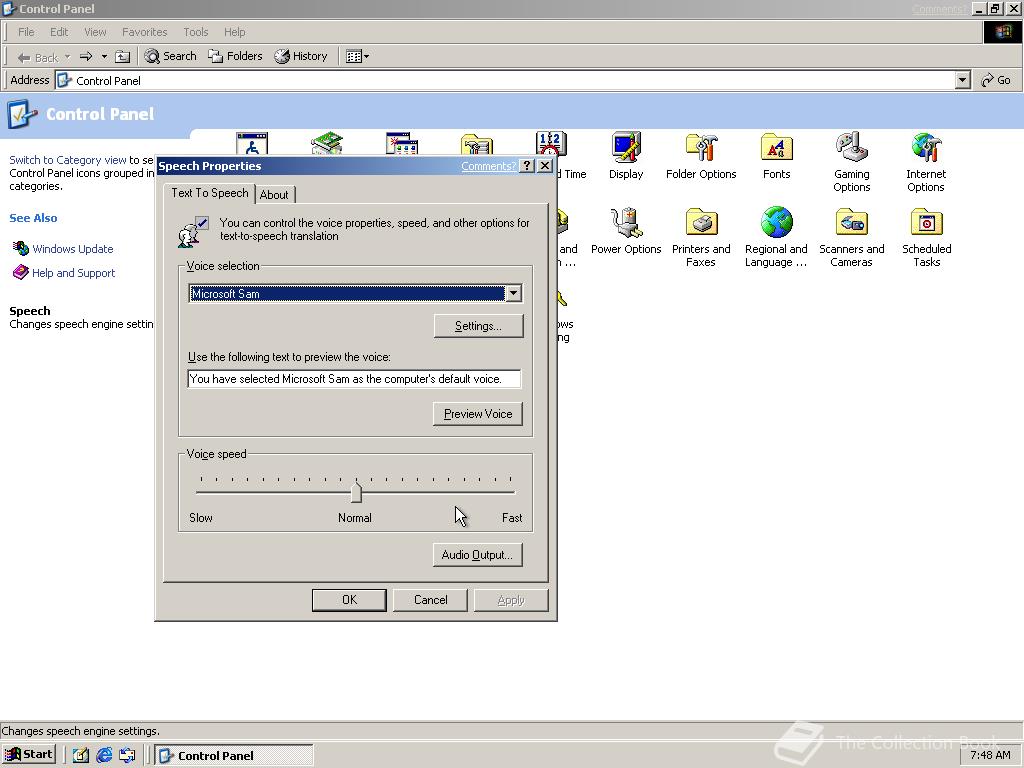Open the Back button history dropdown arrow
Viewport: 1024px width, 768px height.
click(x=67, y=57)
